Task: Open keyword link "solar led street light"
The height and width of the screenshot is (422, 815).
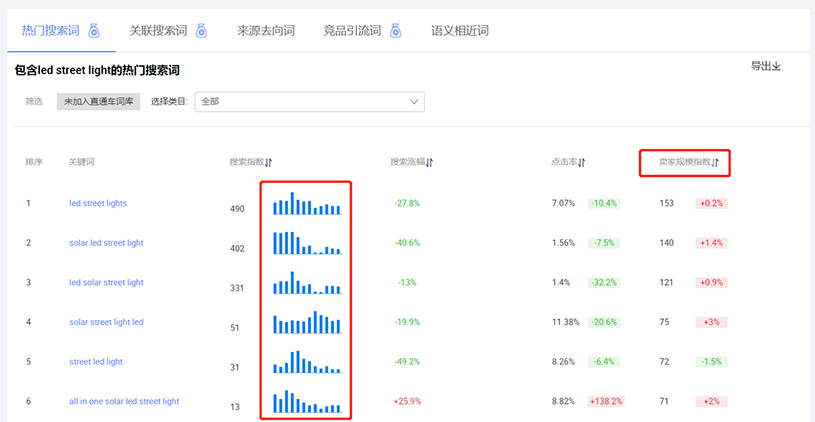Action: click(106, 243)
